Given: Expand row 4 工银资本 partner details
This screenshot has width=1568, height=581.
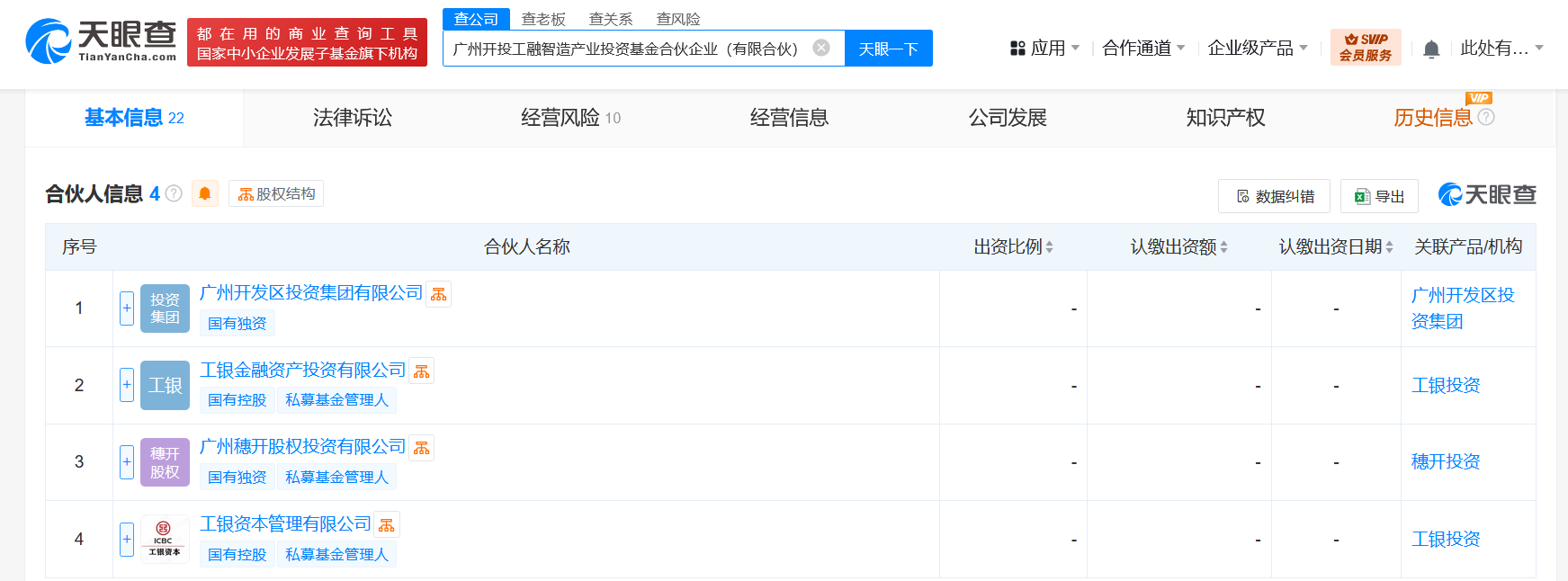Looking at the screenshot, I should (127, 540).
